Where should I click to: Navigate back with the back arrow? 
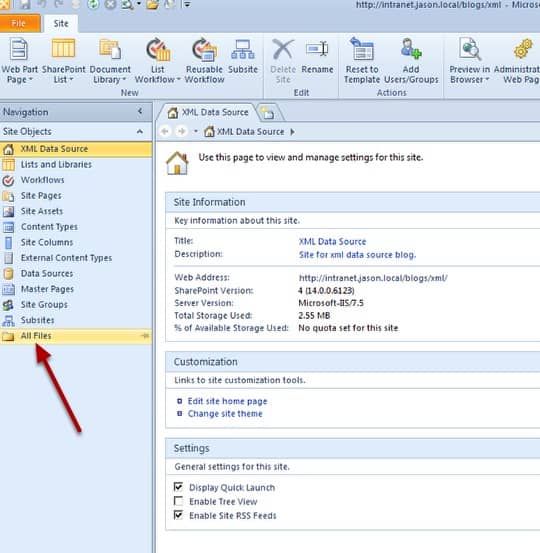tap(164, 132)
